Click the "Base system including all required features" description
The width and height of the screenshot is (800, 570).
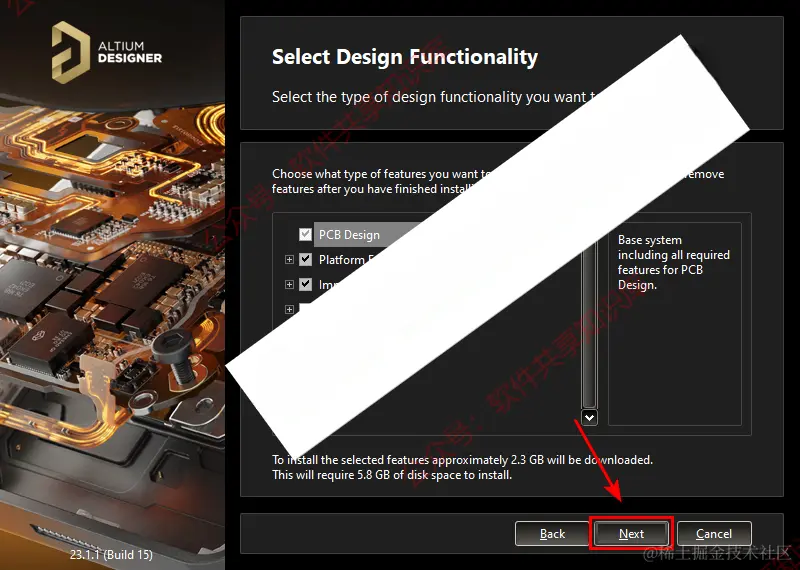point(673,262)
